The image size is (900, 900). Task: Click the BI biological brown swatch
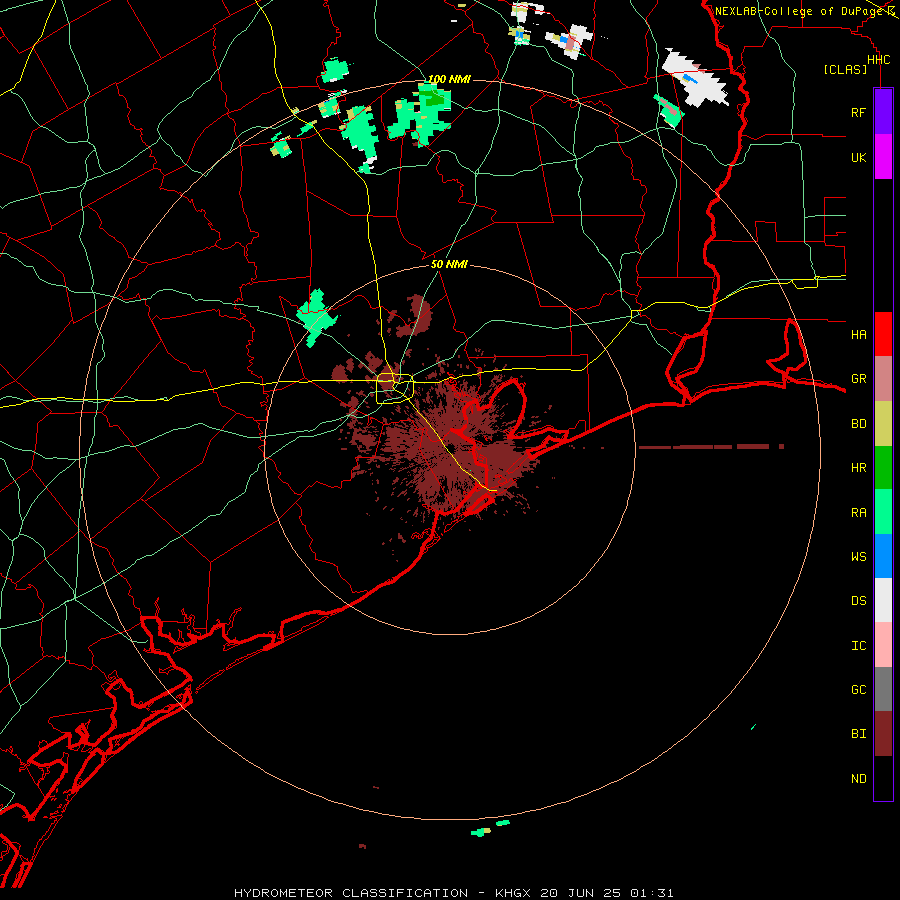click(883, 734)
